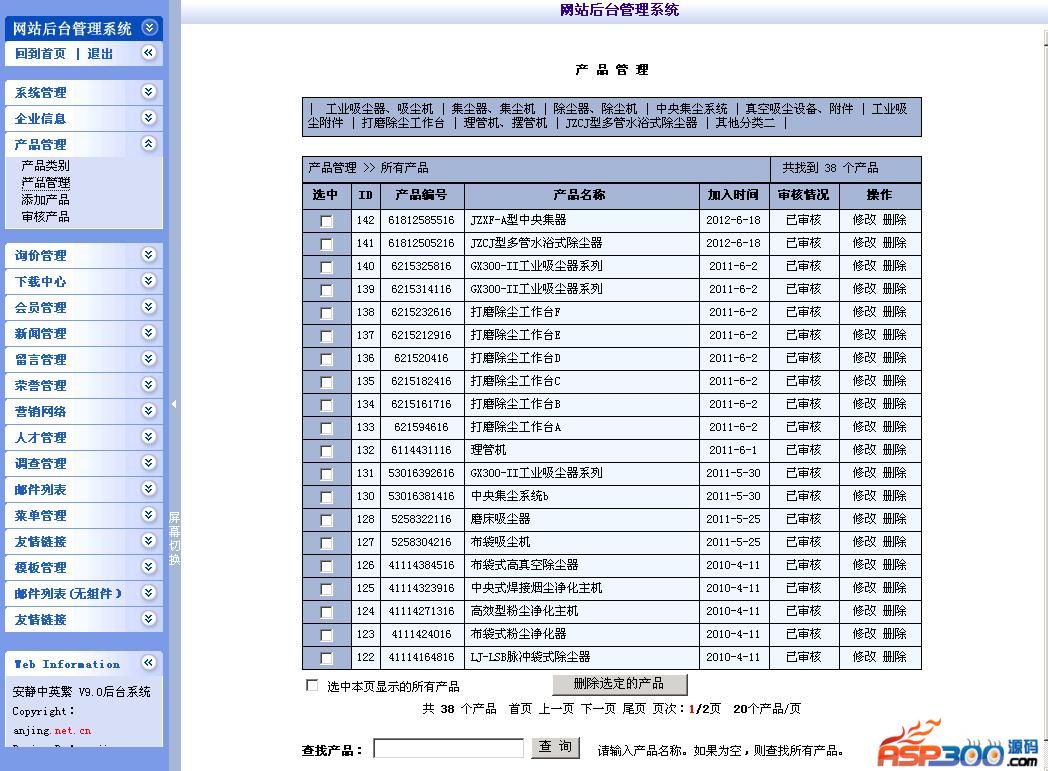Screen dimensions: 1048x771
Task: Click 修改 for JZXF-A型中央集器
Action: (x=864, y=220)
